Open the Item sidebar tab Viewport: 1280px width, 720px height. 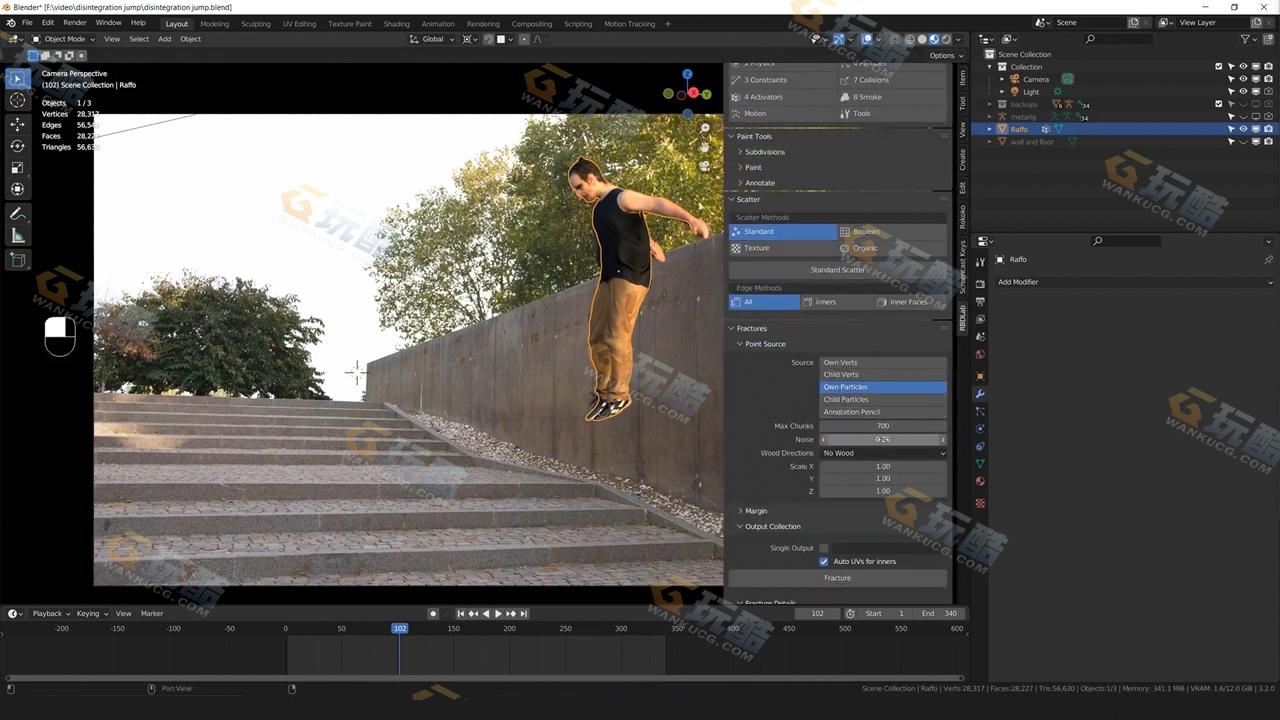click(963, 77)
